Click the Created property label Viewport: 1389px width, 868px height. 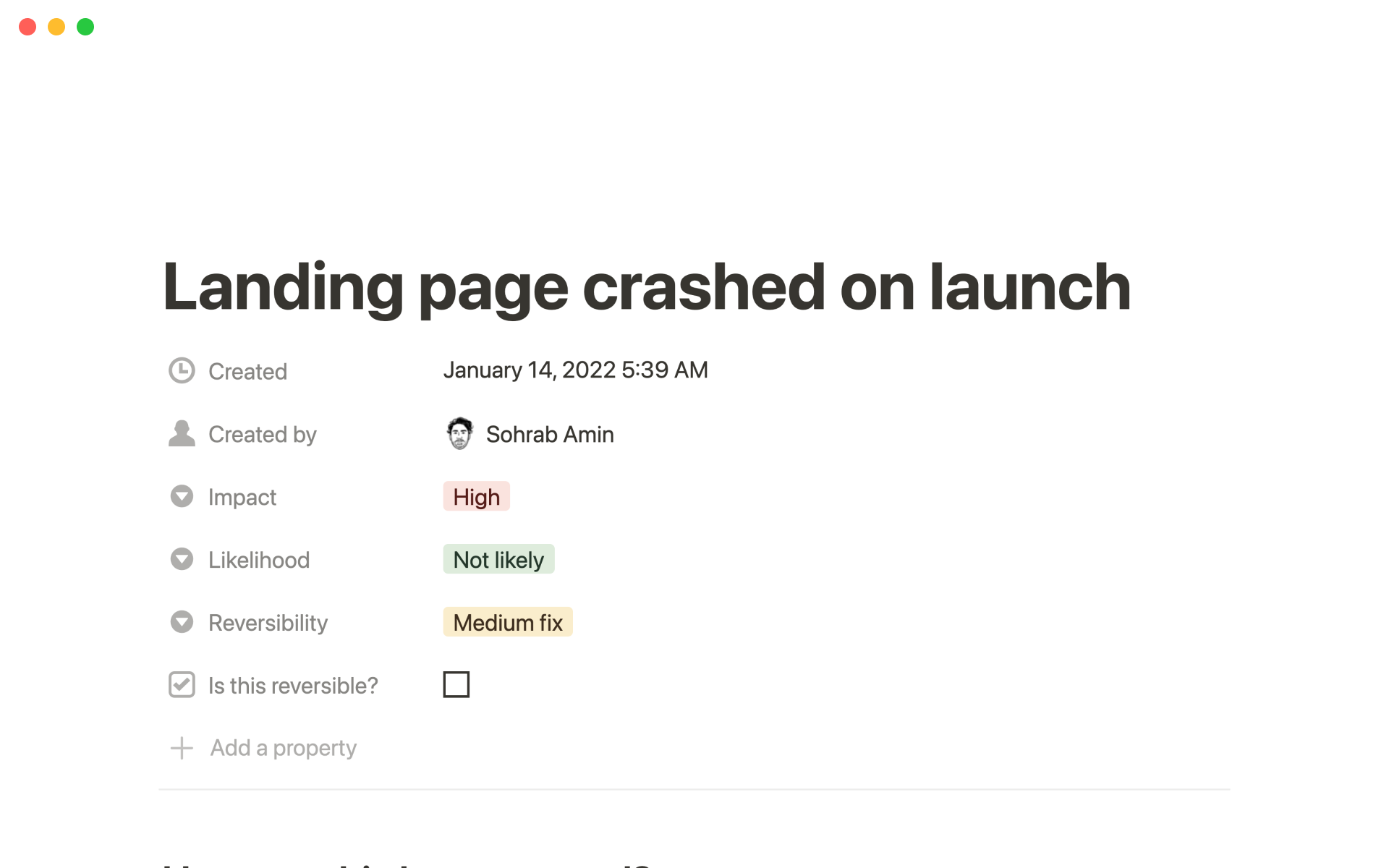coord(247,371)
